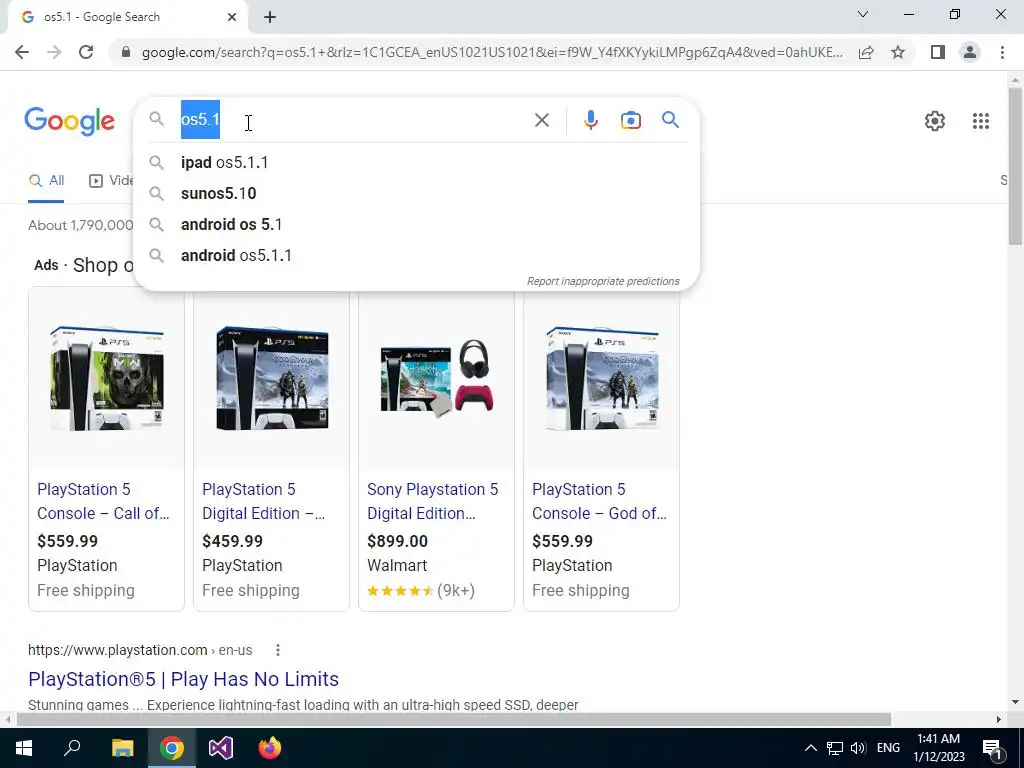Screen dimensions: 1024x768
Task: Open the Windows Start menu
Action: pyautogui.click(x=24, y=748)
